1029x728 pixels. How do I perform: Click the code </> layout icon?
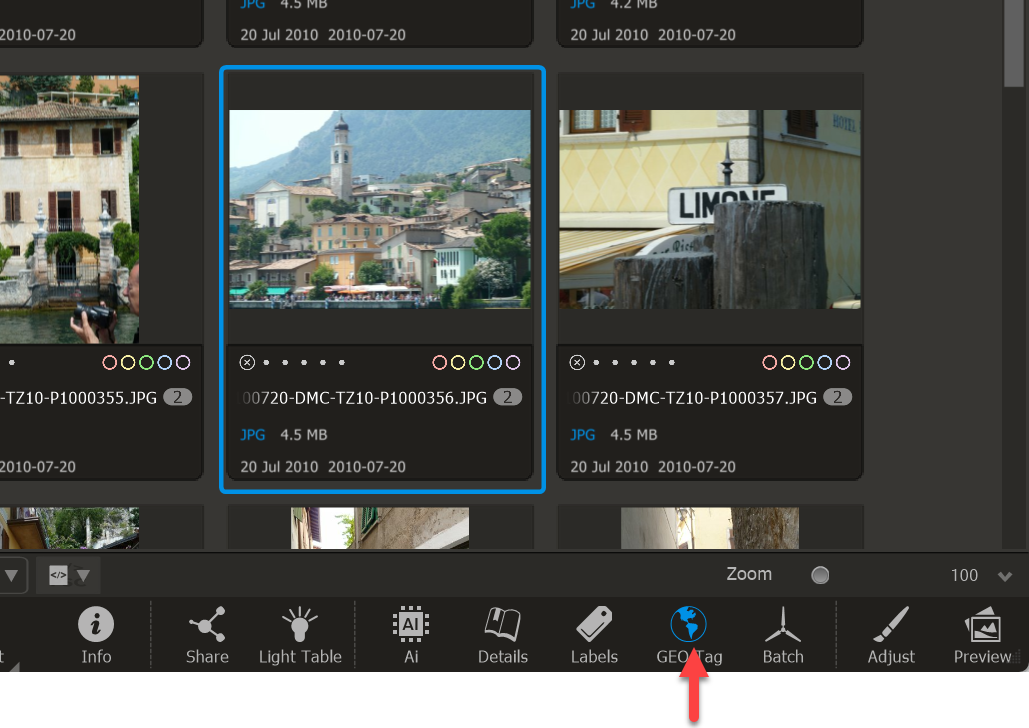point(58,575)
